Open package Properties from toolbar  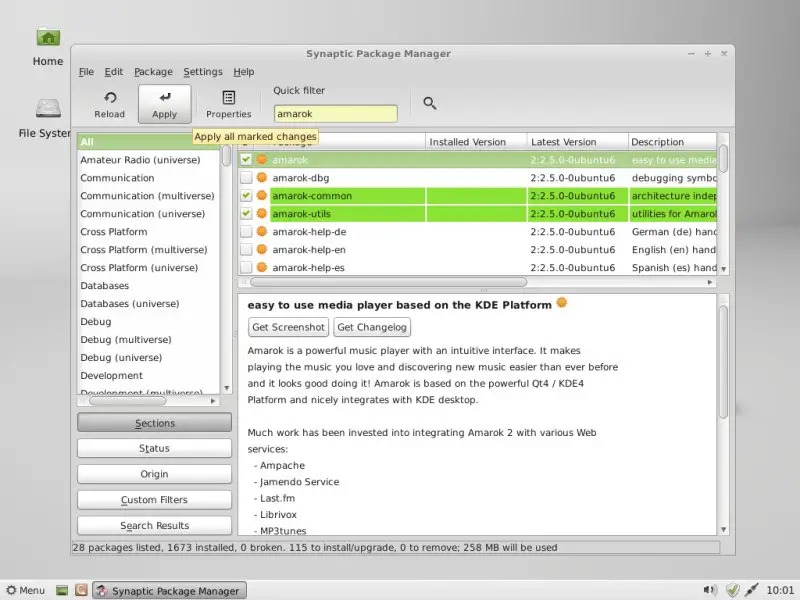click(228, 103)
